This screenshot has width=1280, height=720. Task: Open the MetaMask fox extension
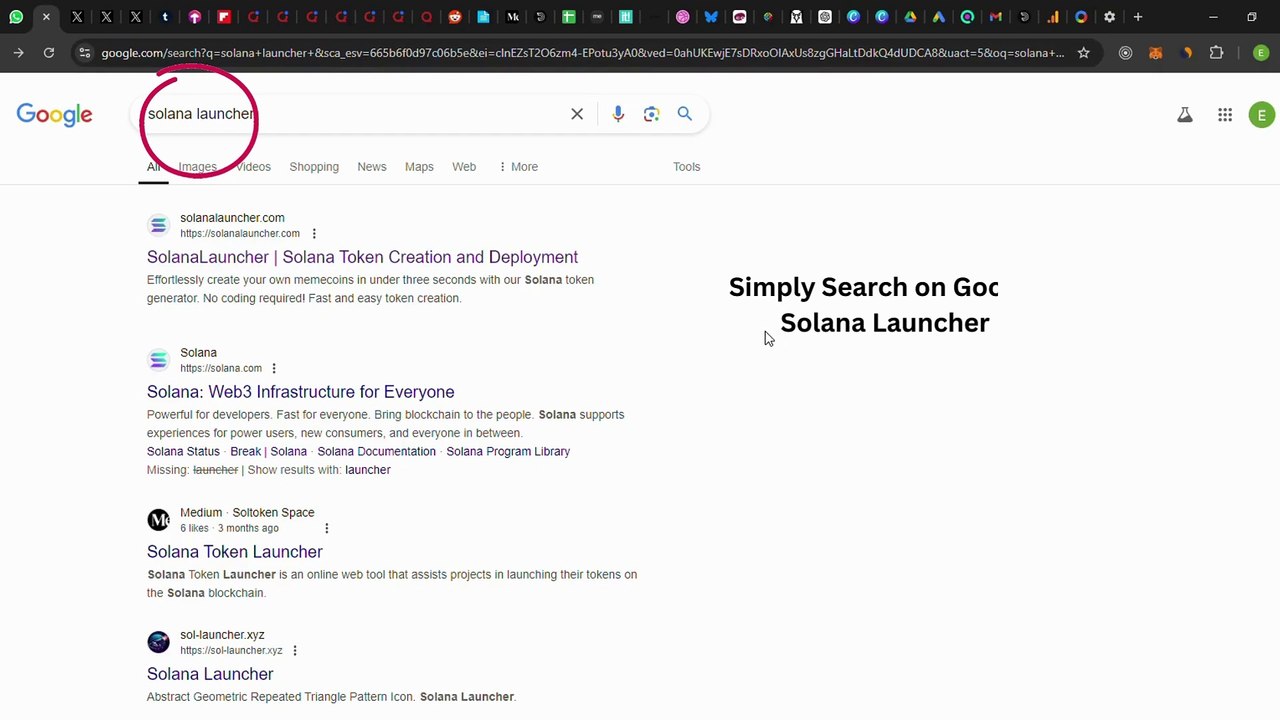point(1156,53)
